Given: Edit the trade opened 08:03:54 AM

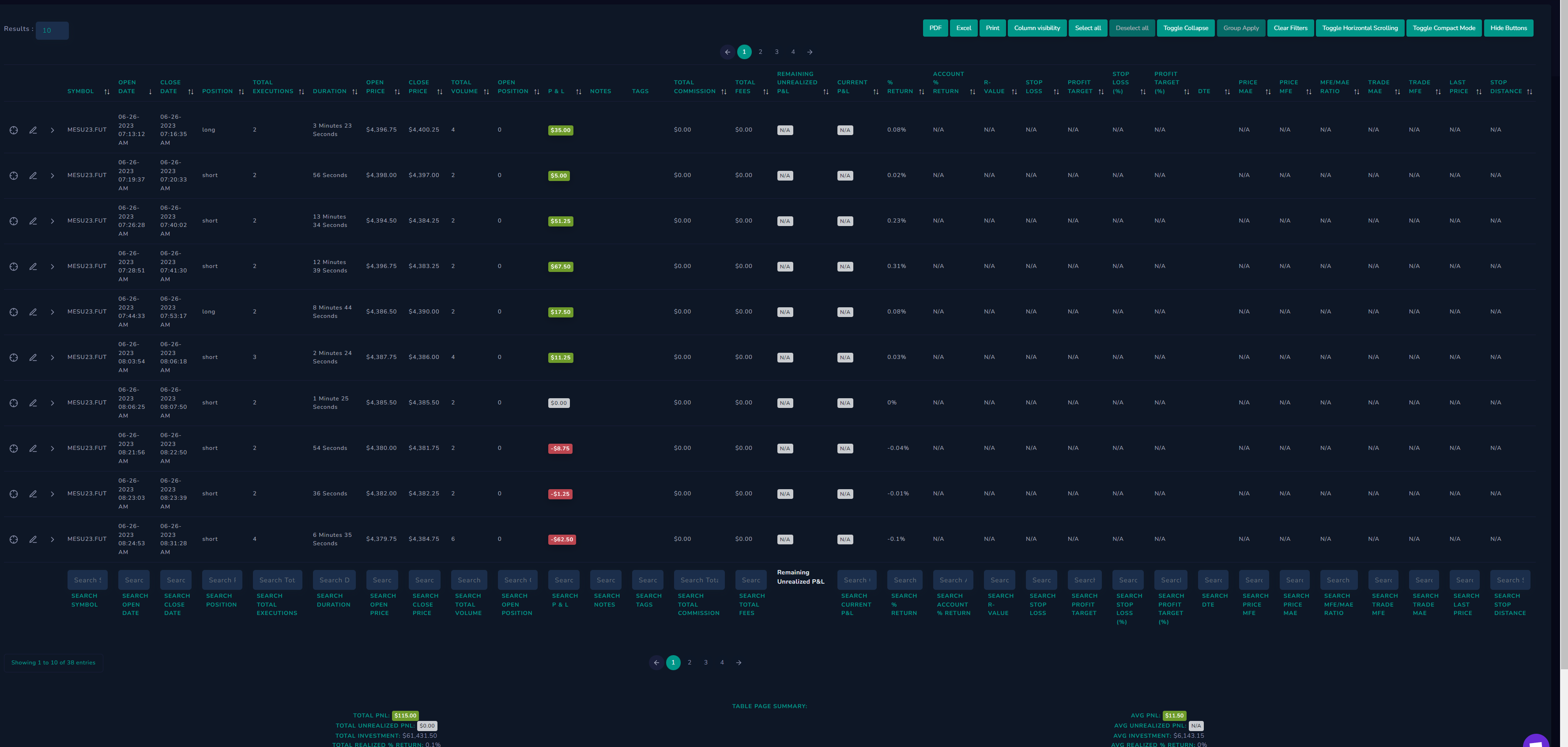Looking at the screenshot, I should (33, 357).
